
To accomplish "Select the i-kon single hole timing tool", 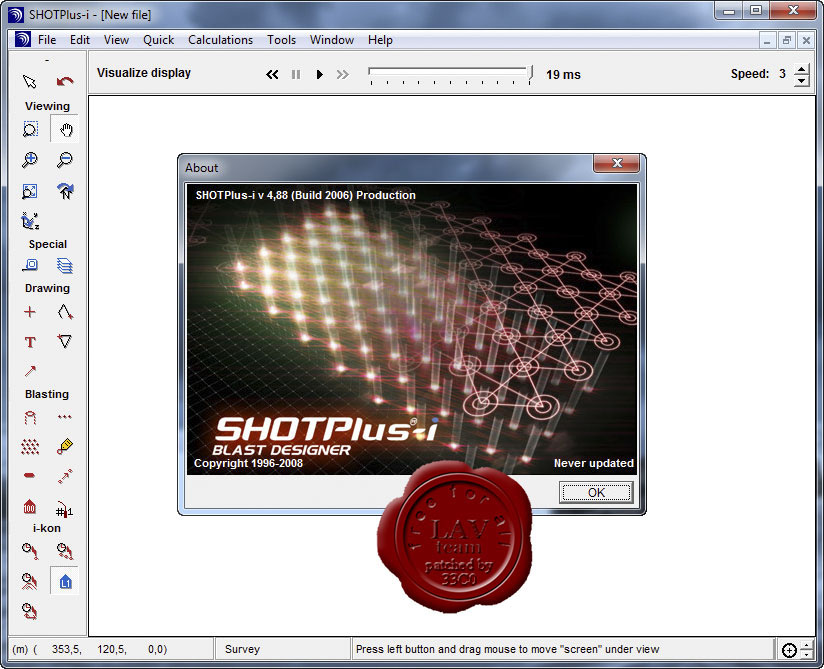I will point(30,550).
